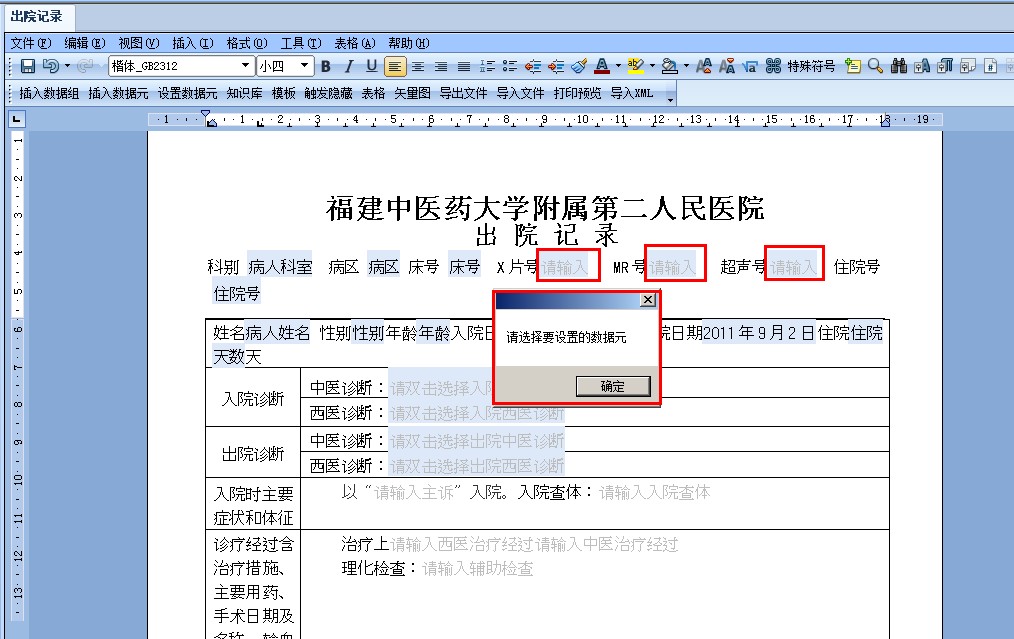Click the page number icon
Viewport: 1014px width, 639px height.
tap(990, 66)
